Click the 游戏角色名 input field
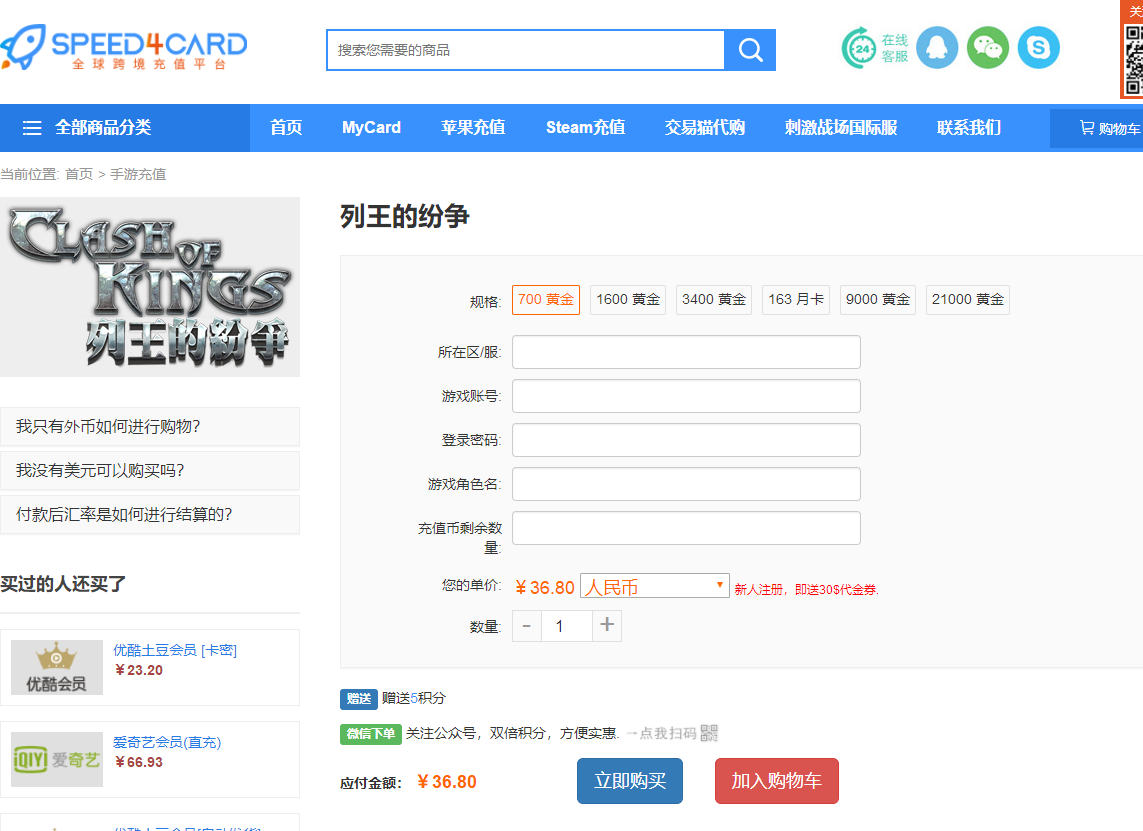Viewport: 1143px width, 831px height. click(x=686, y=484)
